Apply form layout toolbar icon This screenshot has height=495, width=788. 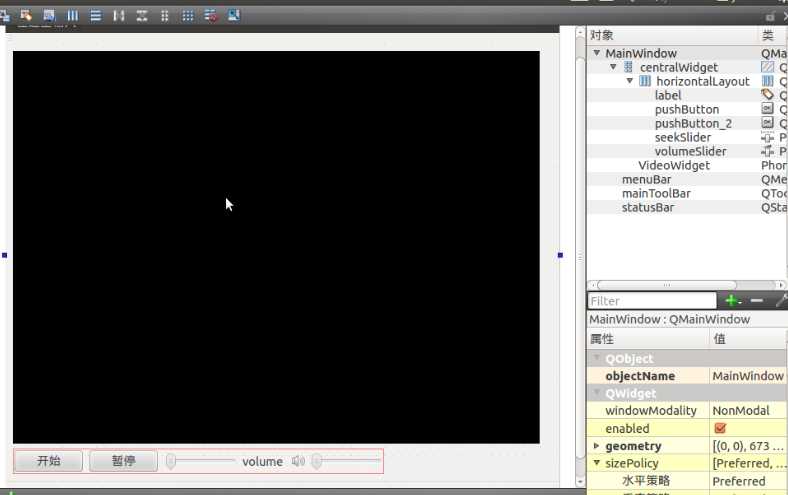click(164, 16)
